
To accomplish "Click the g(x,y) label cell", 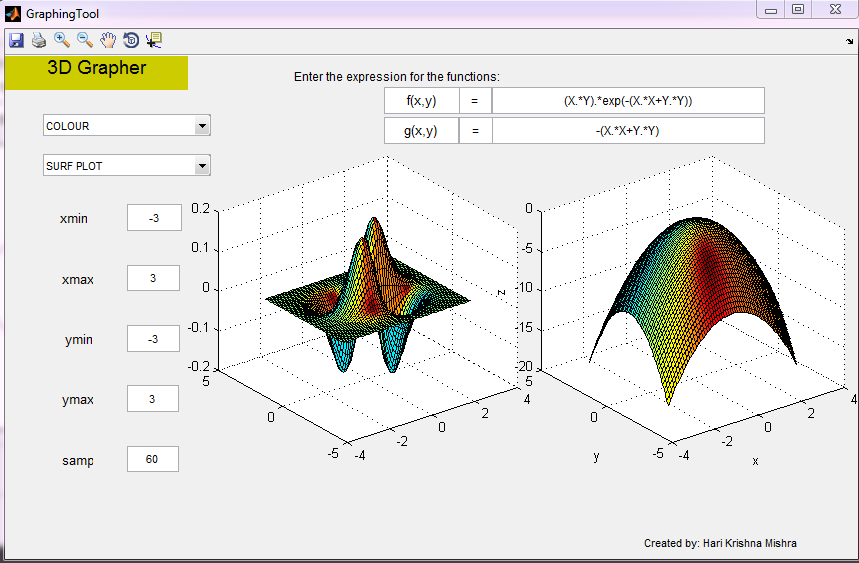I will [421, 131].
